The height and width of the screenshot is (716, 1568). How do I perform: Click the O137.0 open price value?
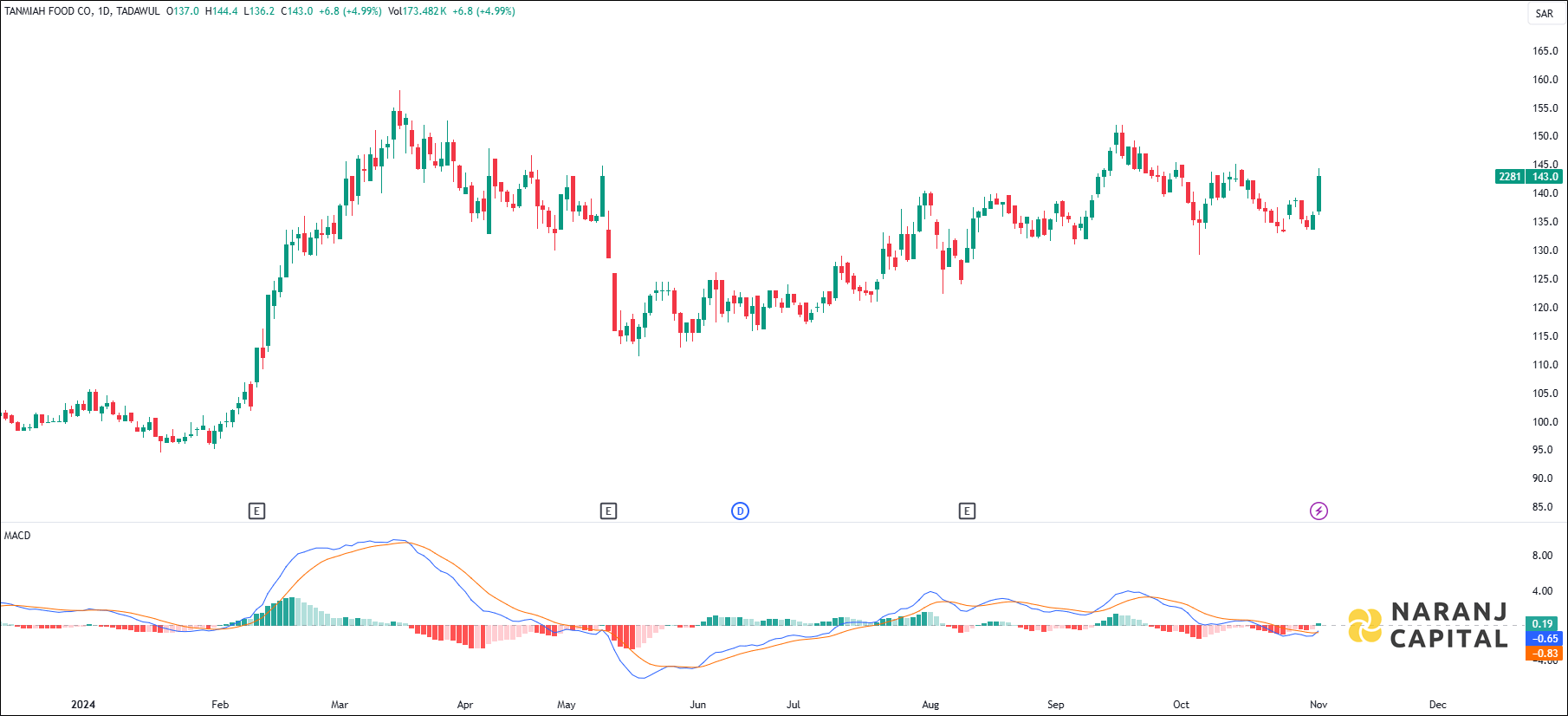[x=183, y=11]
